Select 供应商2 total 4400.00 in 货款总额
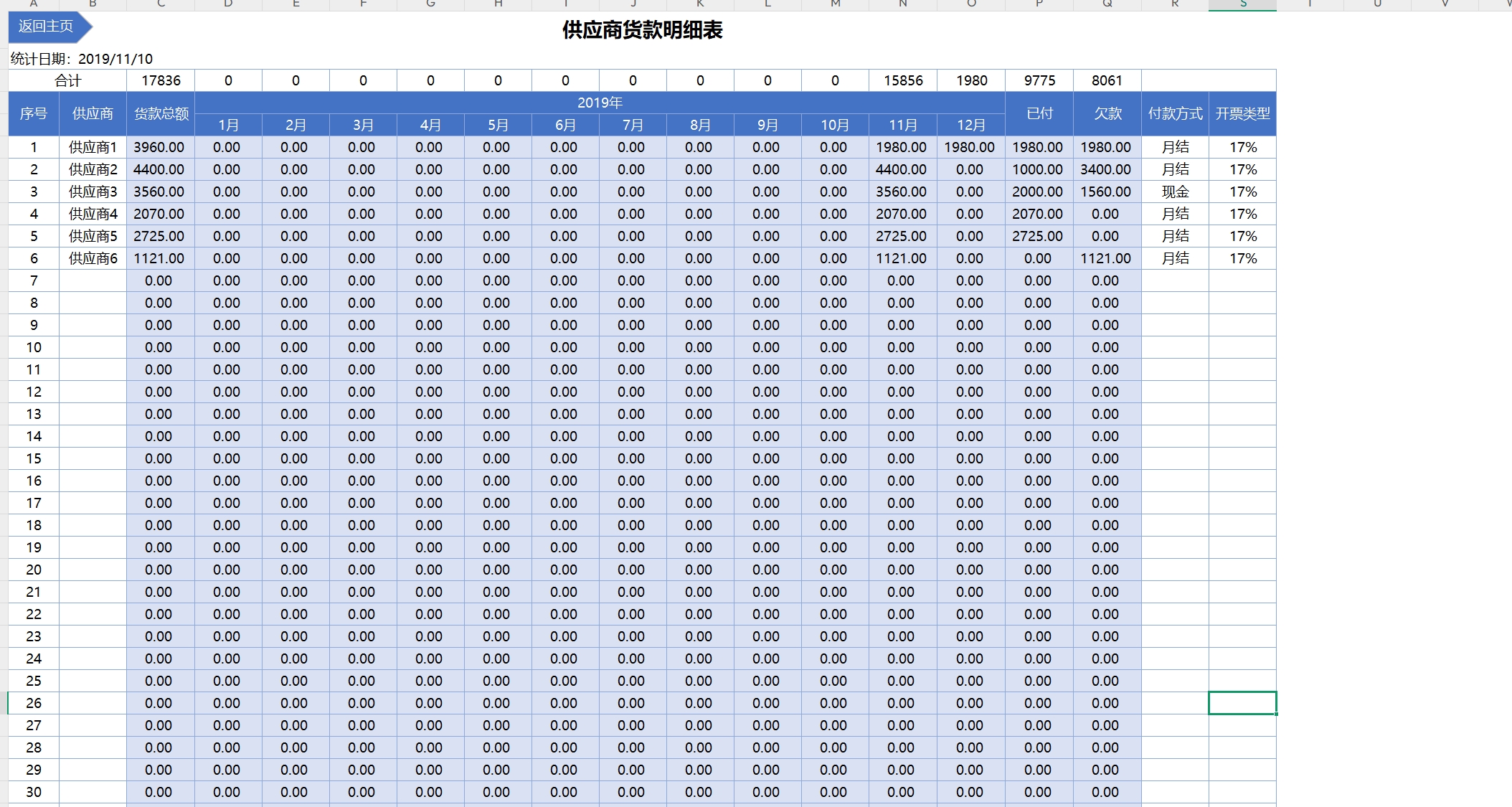This screenshot has height=807, width=1512. tap(161, 169)
